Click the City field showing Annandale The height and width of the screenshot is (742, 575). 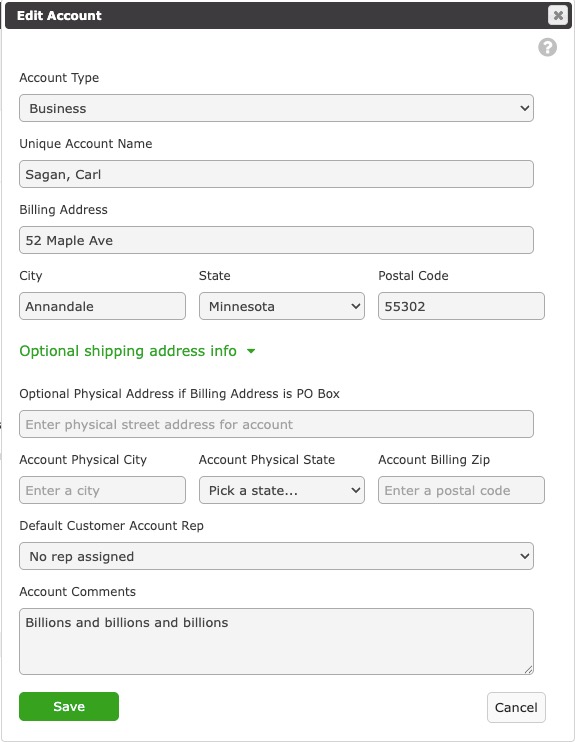tap(102, 306)
